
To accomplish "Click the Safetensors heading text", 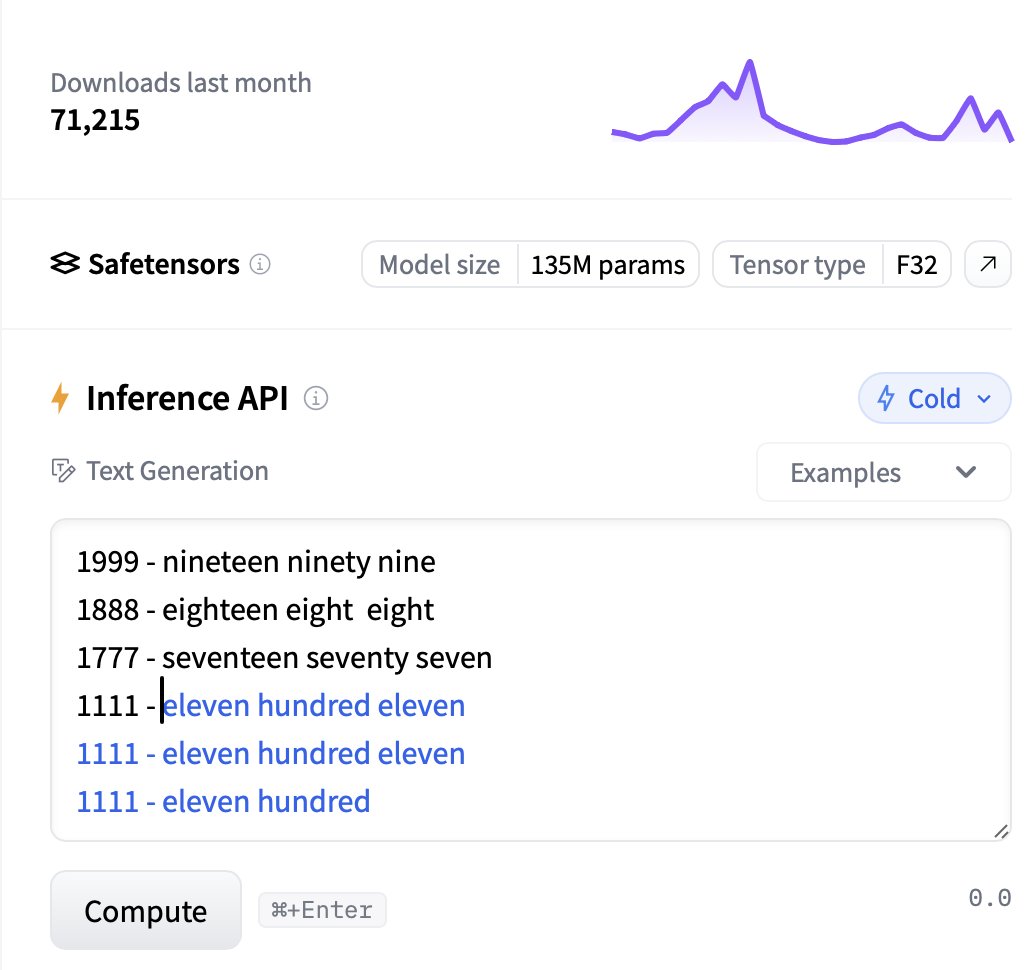I will 164,265.
